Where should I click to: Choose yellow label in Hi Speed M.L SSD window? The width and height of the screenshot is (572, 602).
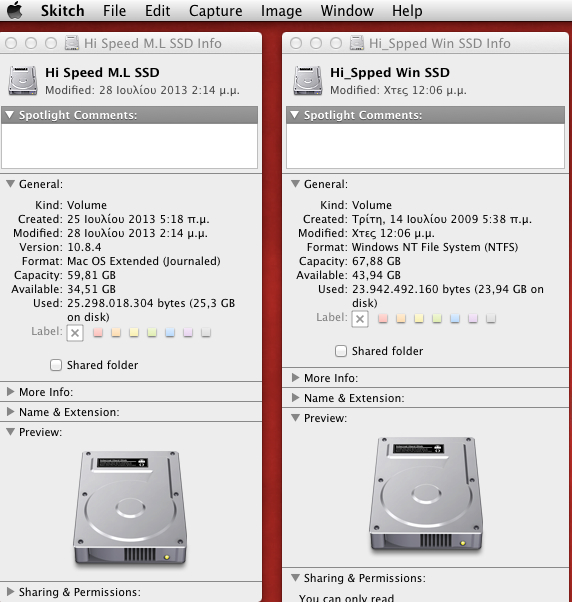click(134, 332)
